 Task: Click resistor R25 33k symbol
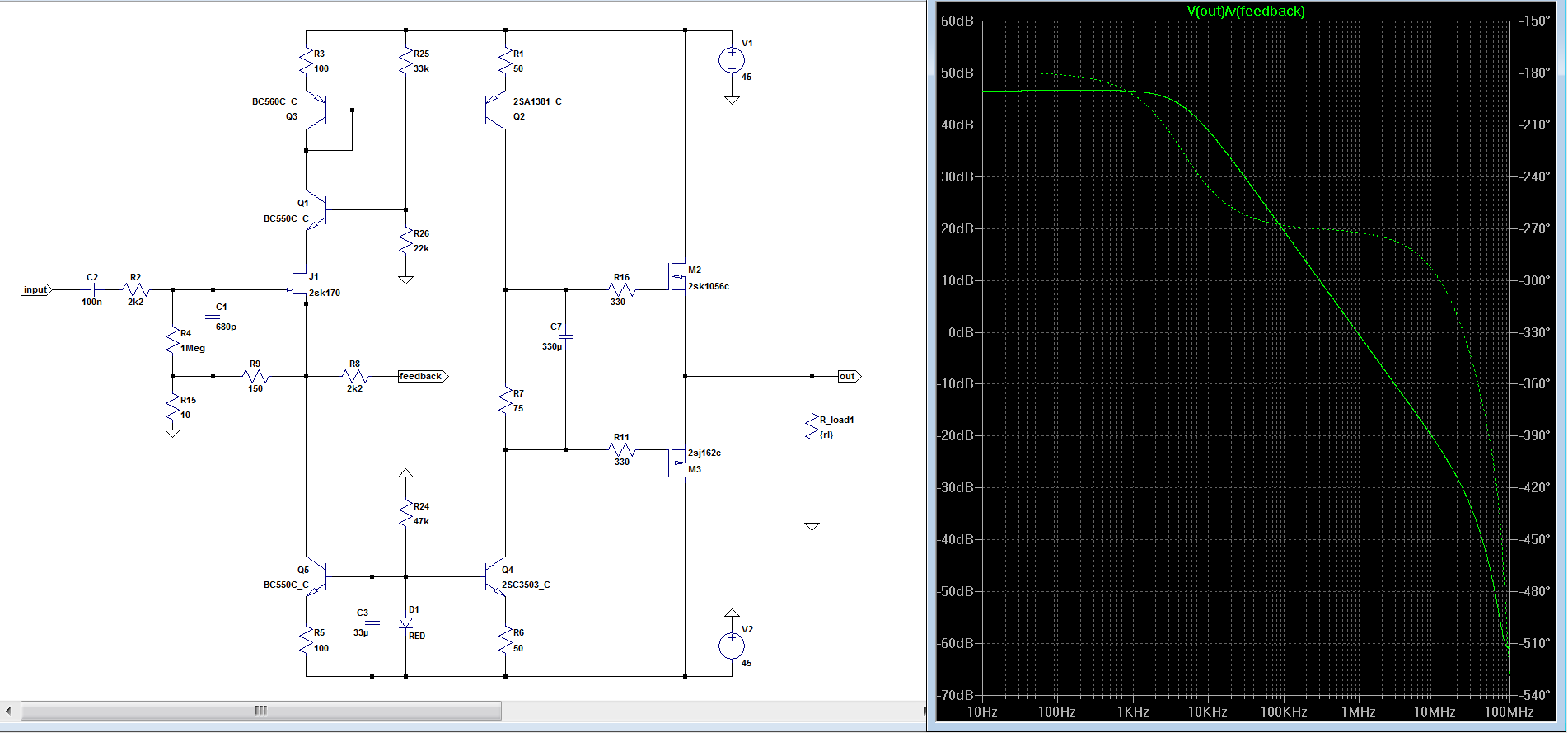click(405, 61)
